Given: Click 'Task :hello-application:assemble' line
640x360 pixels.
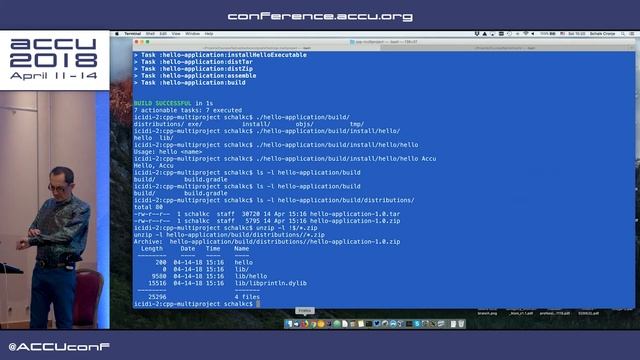Looking at the screenshot, I should point(195,76).
